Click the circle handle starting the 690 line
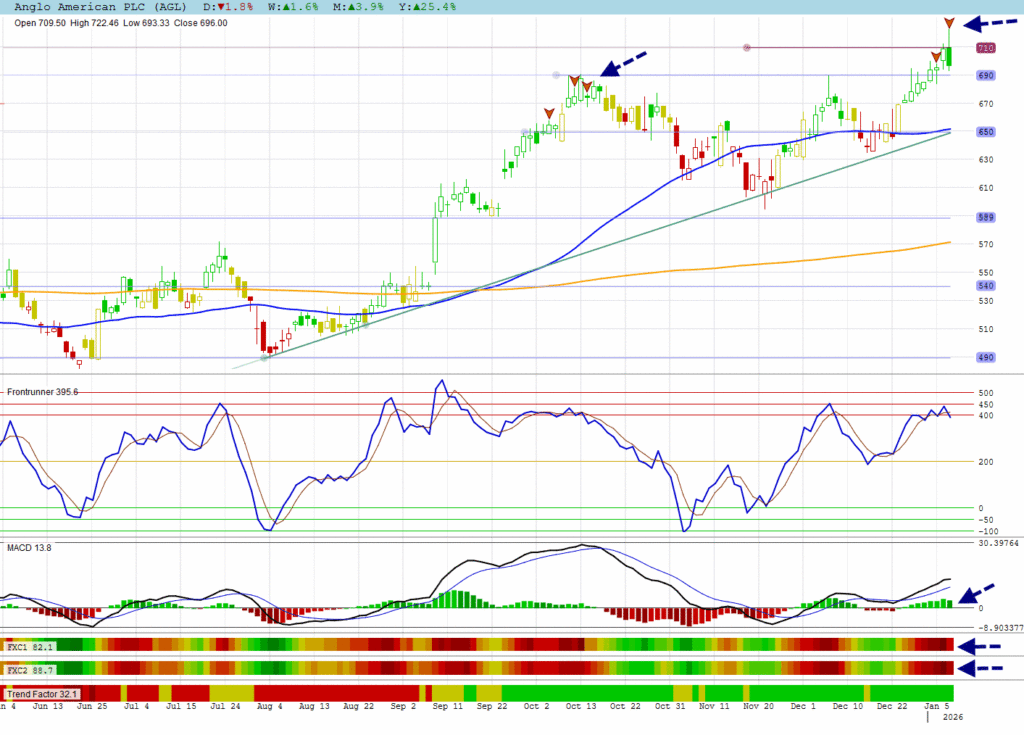This screenshot has width=1024, height=735. pos(556,75)
